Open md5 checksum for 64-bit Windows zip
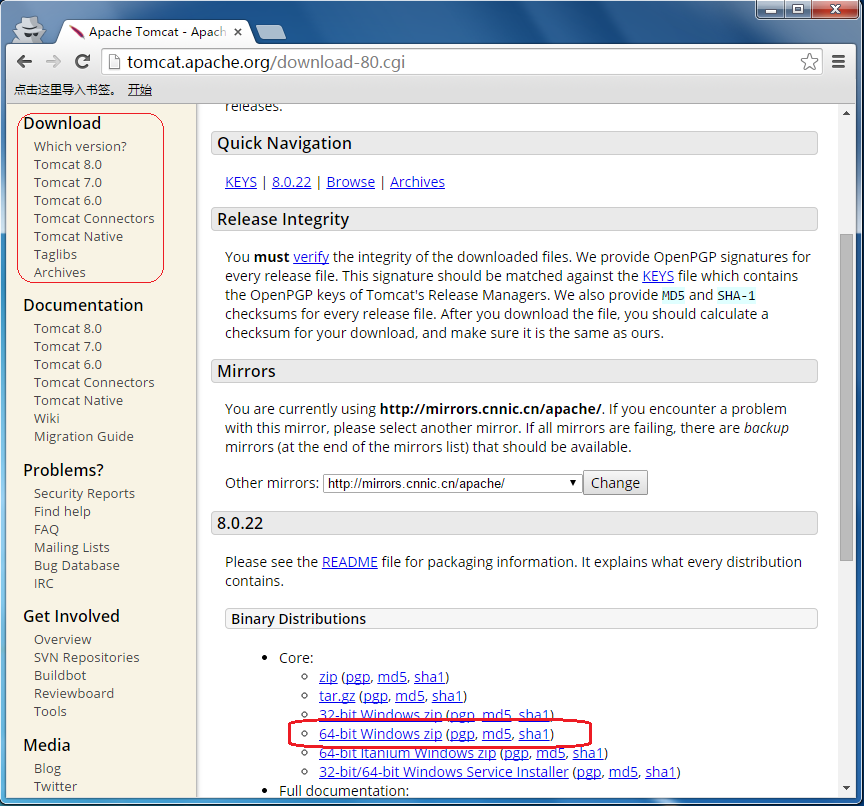864x806 pixels. [x=496, y=734]
